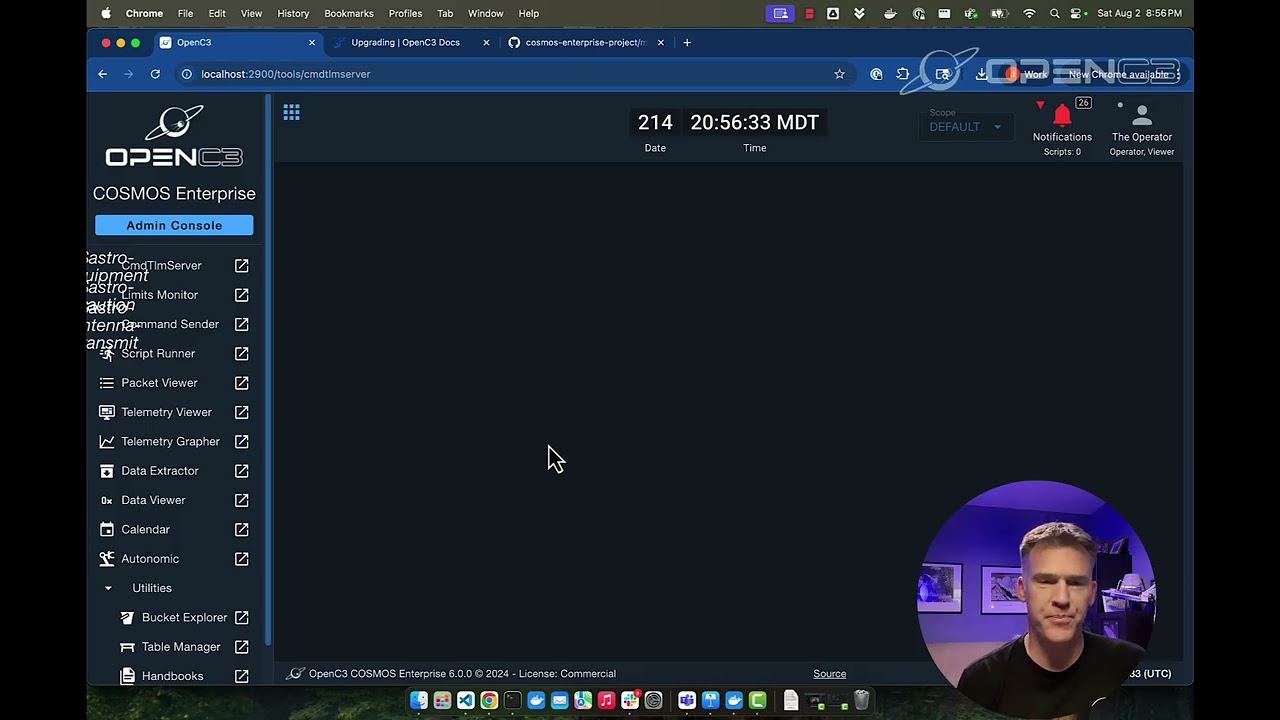The image size is (1280, 720).
Task: Click the Packet Viewer list icon
Action: pyautogui.click(x=107, y=383)
